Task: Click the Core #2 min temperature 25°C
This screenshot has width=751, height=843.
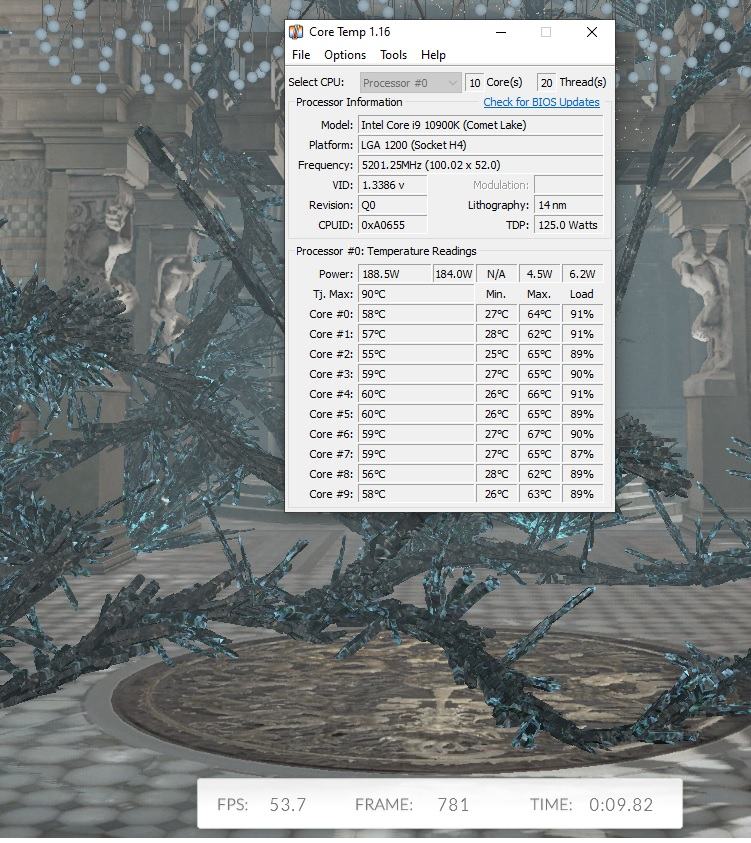Action: click(x=496, y=354)
